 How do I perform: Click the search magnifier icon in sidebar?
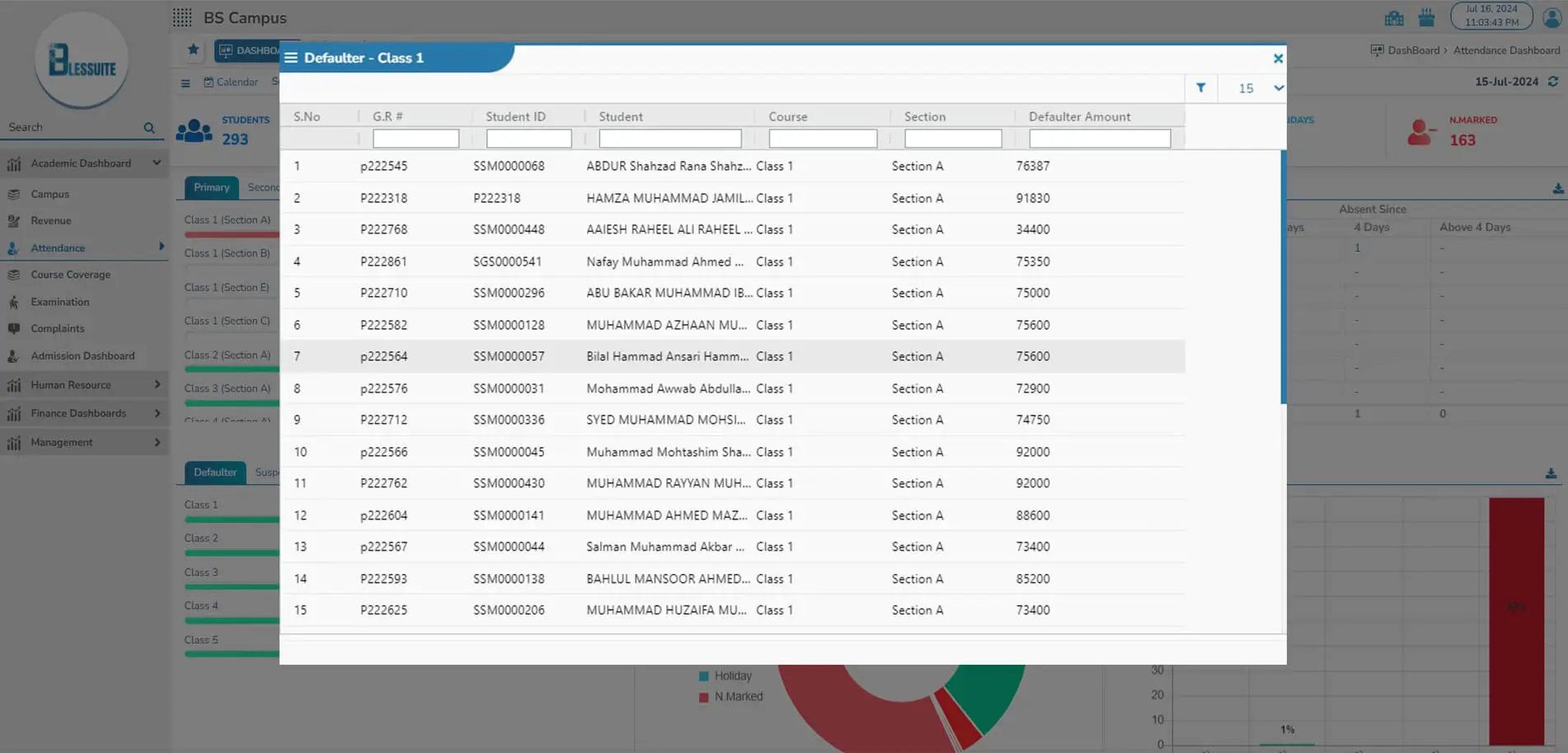click(149, 128)
